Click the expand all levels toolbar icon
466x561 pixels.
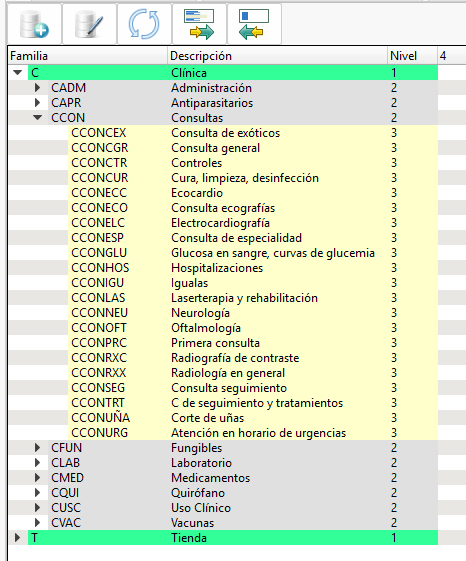click(199, 24)
